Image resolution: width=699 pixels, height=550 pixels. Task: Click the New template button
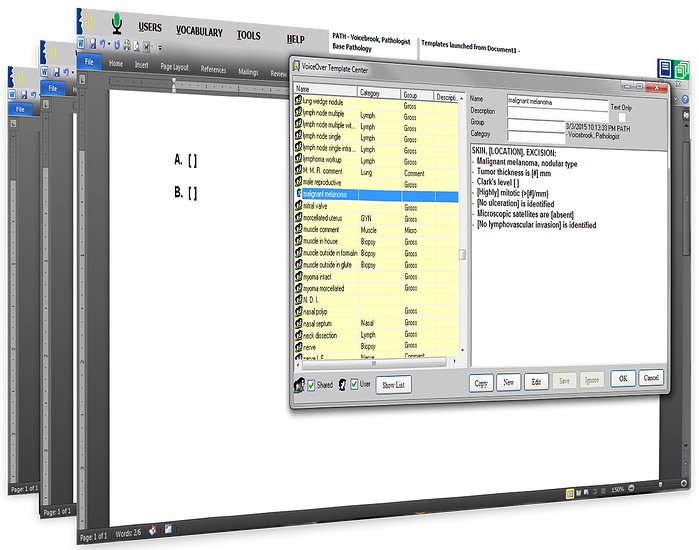[508, 382]
